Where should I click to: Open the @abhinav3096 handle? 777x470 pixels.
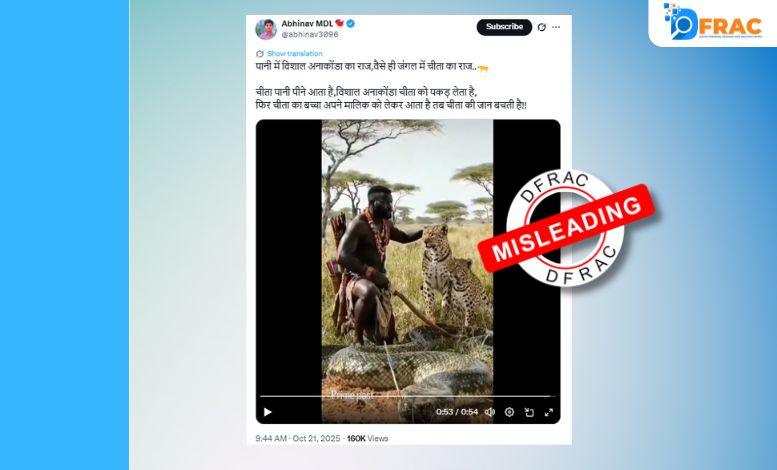310,35
